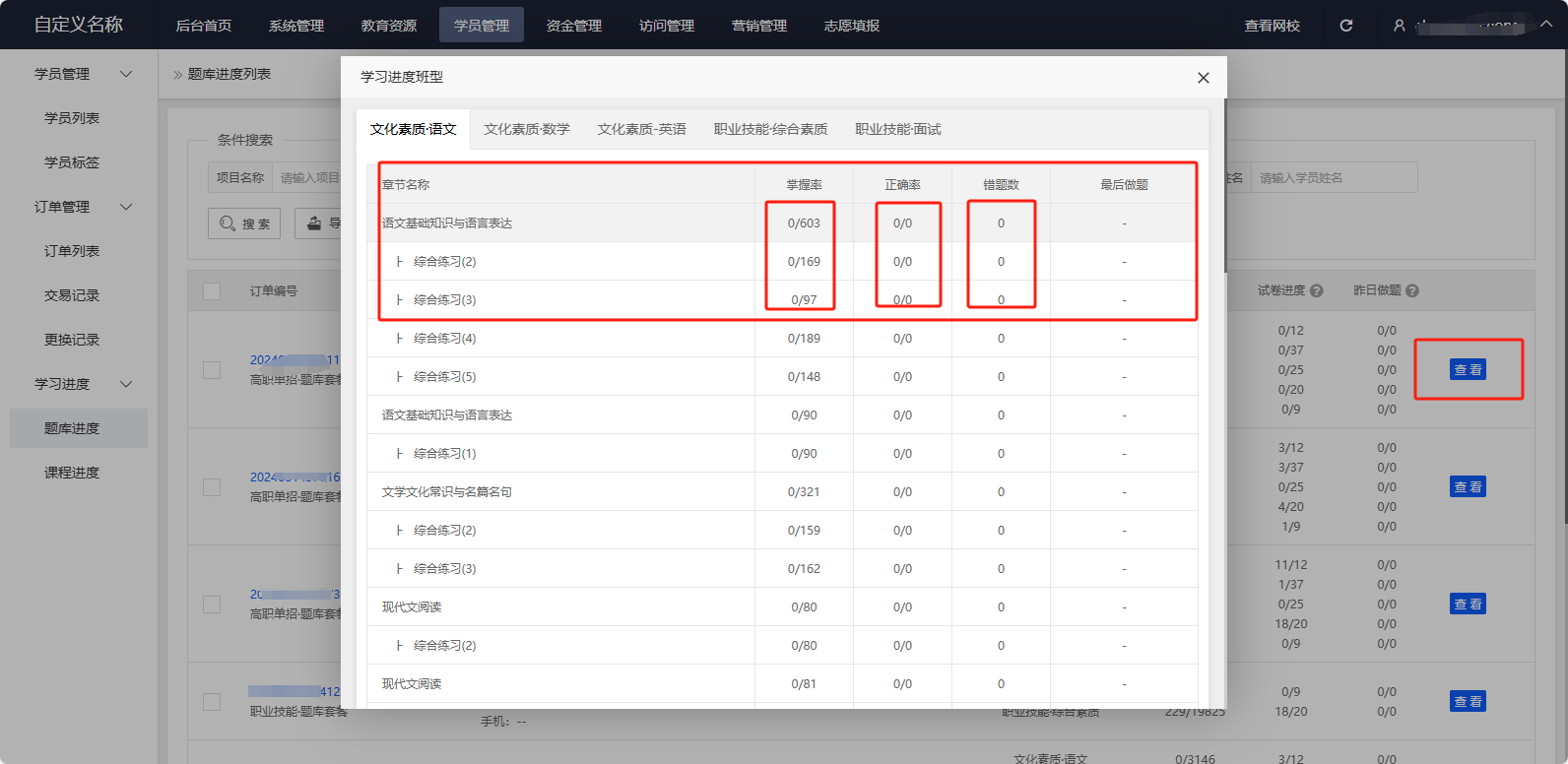This screenshot has height=764, width=1568.
Task: Click the 0/321 mastery cell
Action: [804, 491]
